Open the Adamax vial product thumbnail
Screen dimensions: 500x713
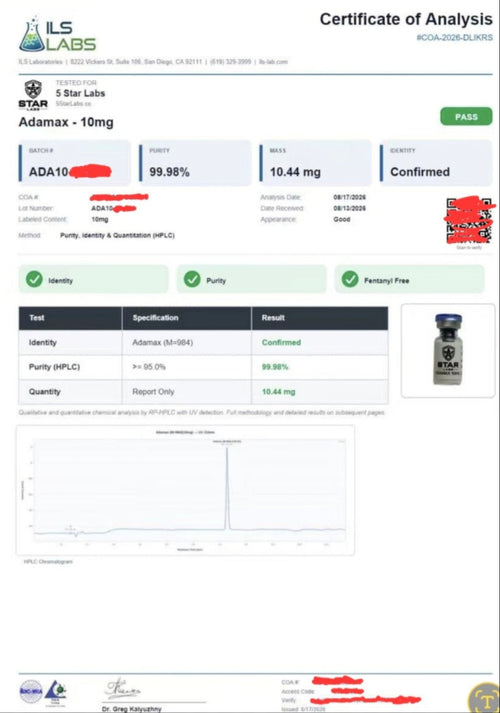click(448, 351)
